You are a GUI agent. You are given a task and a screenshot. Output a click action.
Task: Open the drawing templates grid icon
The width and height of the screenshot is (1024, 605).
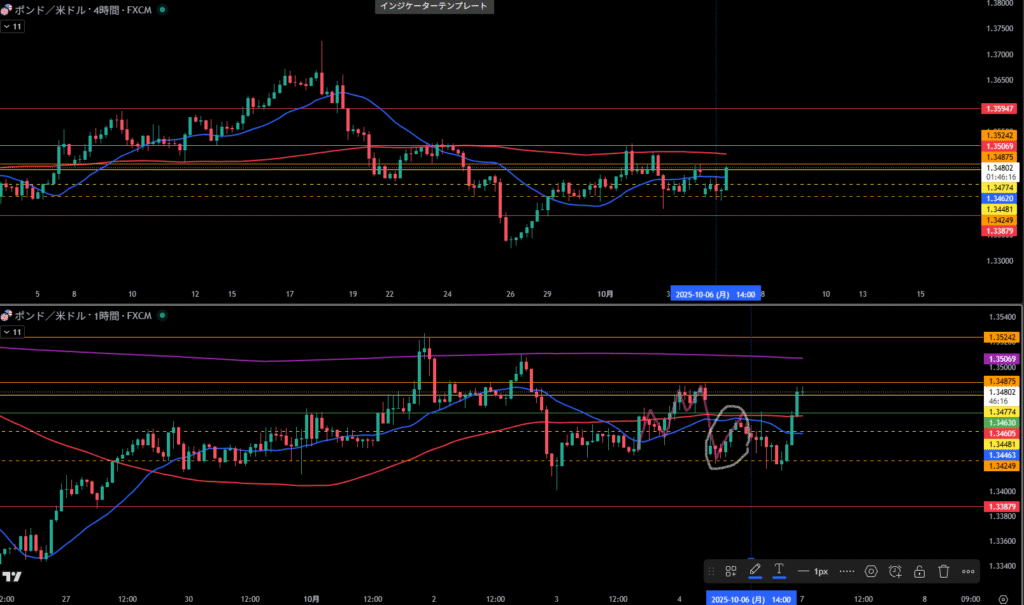[x=731, y=571]
